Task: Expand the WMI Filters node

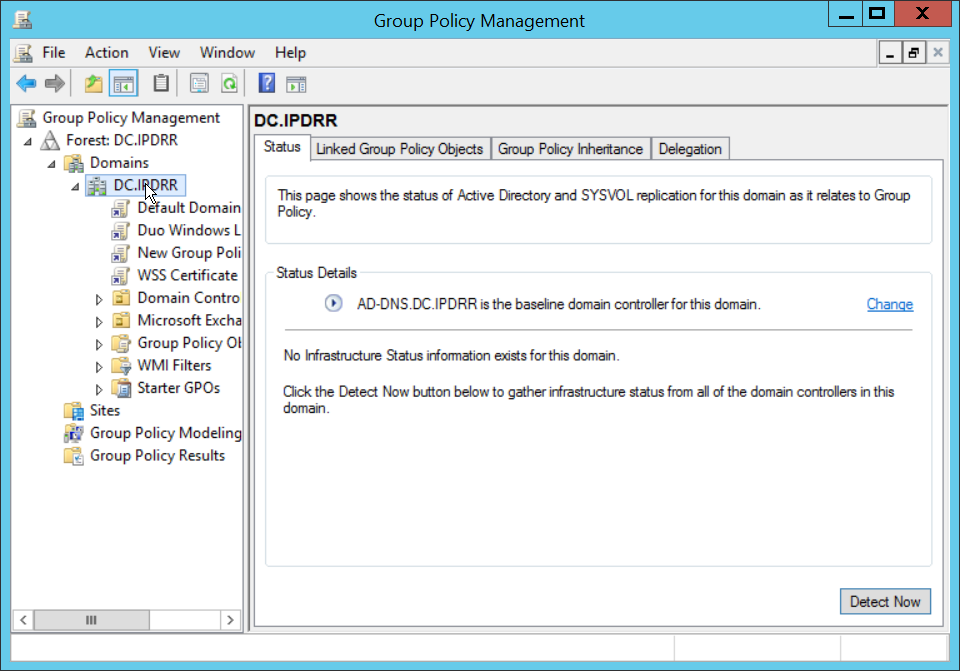Action: [x=99, y=366]
